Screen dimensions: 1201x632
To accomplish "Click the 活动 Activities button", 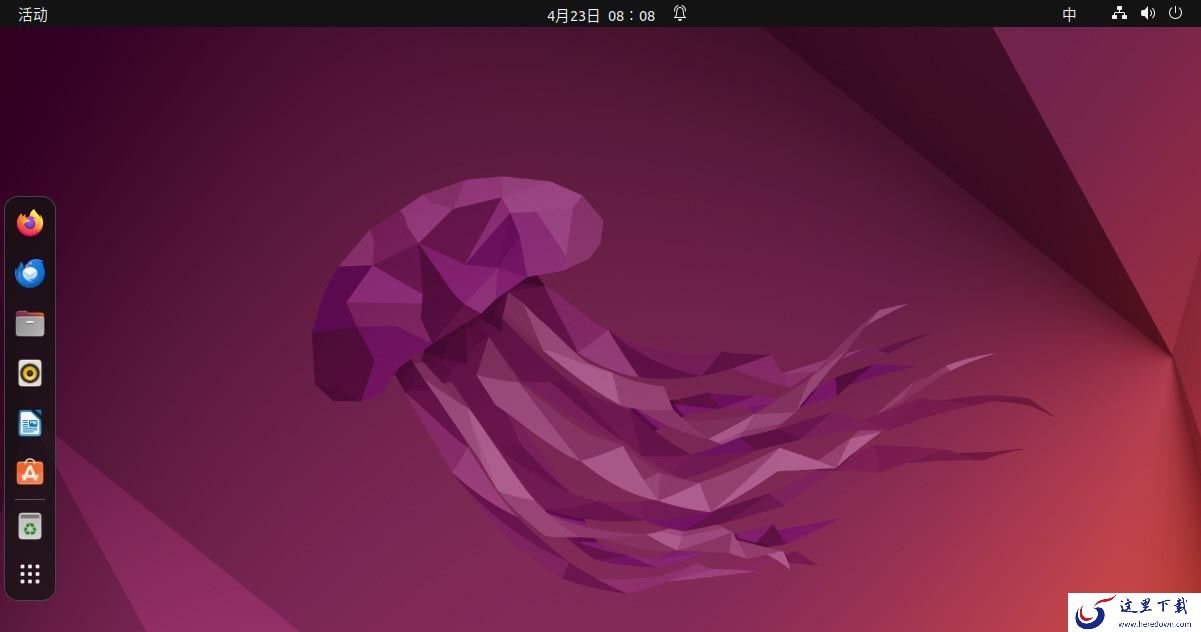I will click(x=33, y=15).
